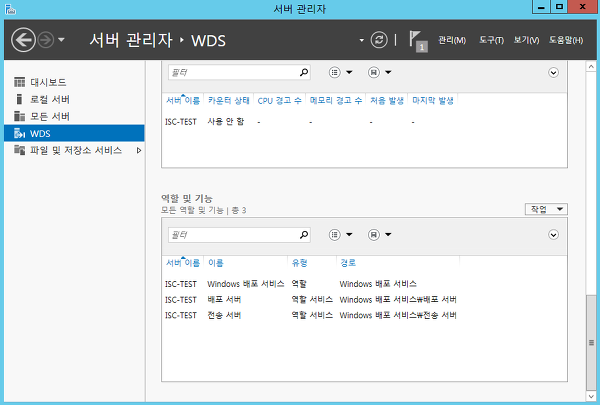Open the 작업 dropdown button
The width and height of the screenshot is (600, 405).
click(546, 209)
